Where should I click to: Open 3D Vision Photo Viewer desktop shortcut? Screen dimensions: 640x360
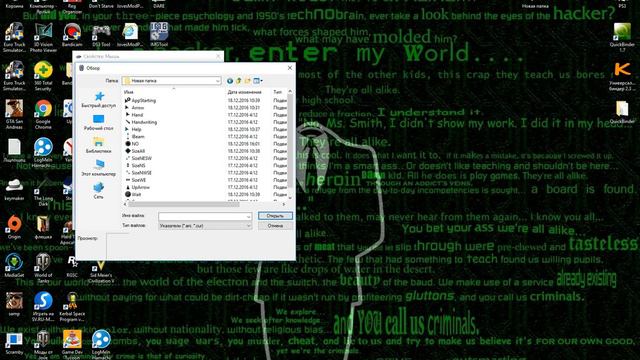pos(43,38)
